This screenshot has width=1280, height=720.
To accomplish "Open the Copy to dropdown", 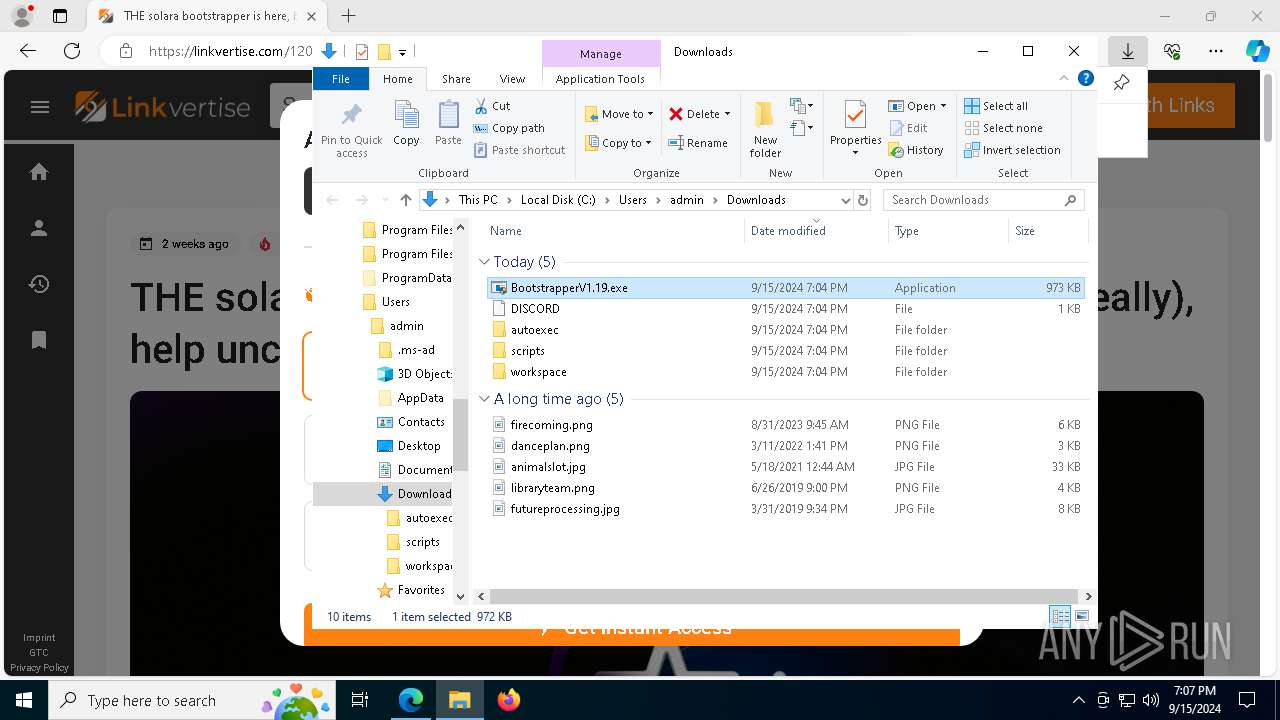I will [x=619, y=143].
